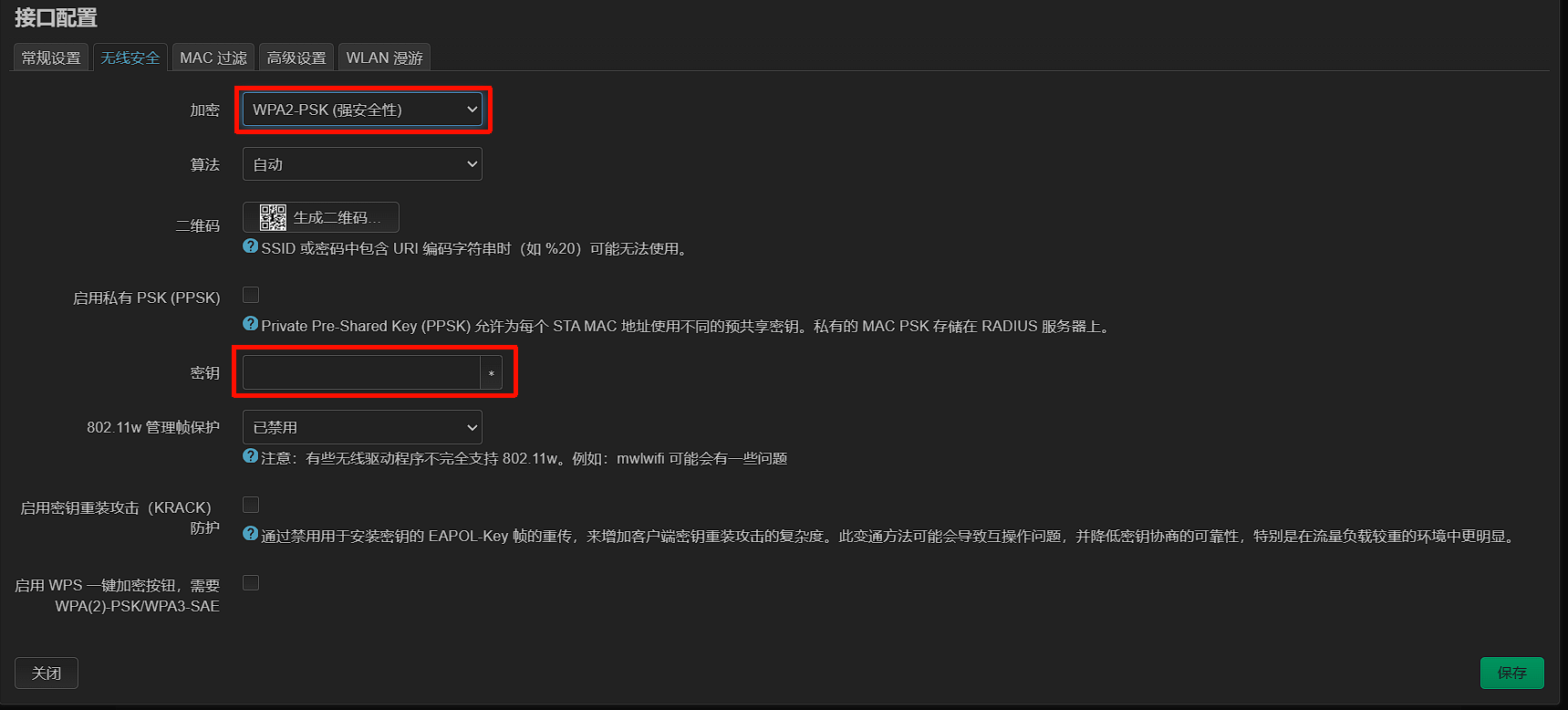Viewport: 1568px width, 710px height.
Task: Go to the 高级设置 tab
Action: (296, 57)
